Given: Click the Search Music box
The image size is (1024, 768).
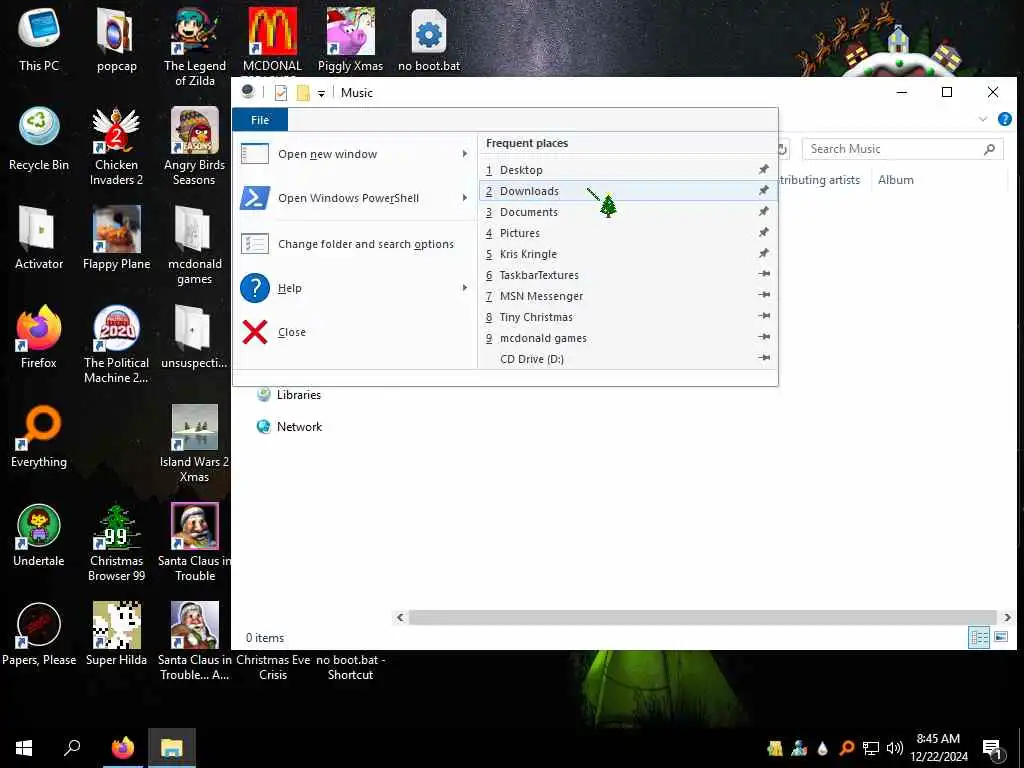Looking at the screenshot, I should (x=902, y=149).
